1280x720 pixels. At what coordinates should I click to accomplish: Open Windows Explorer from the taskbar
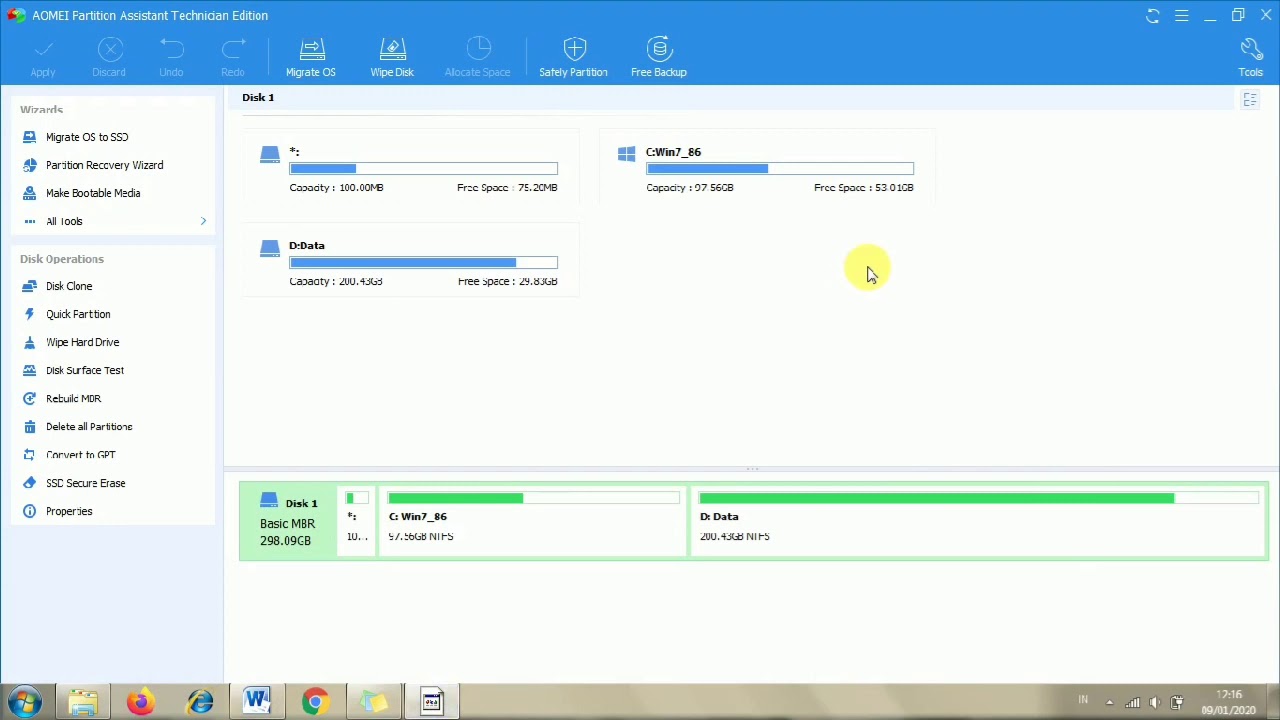coord(83,702)
